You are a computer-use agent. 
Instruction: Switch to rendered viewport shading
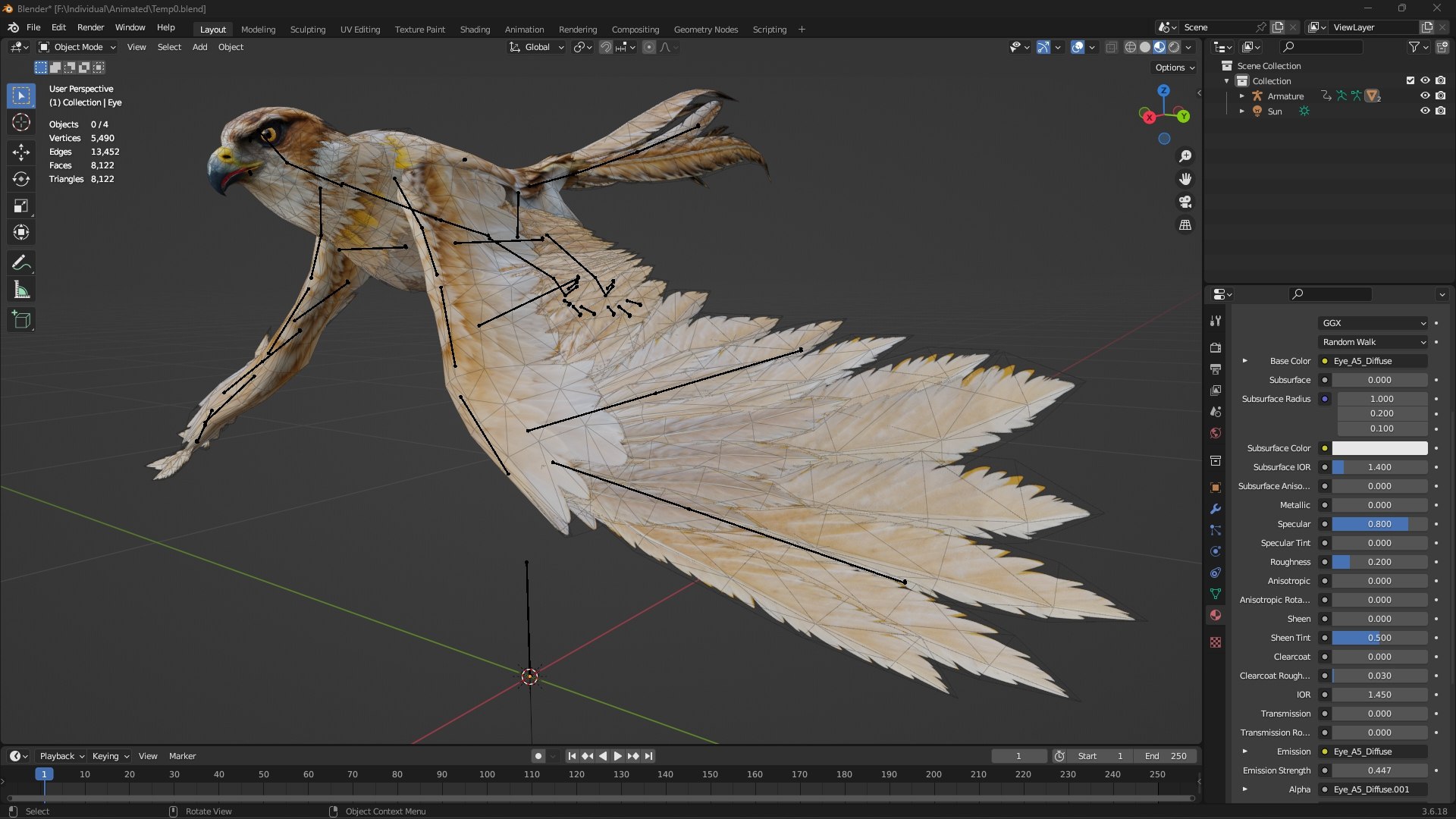coord(1174,47)
